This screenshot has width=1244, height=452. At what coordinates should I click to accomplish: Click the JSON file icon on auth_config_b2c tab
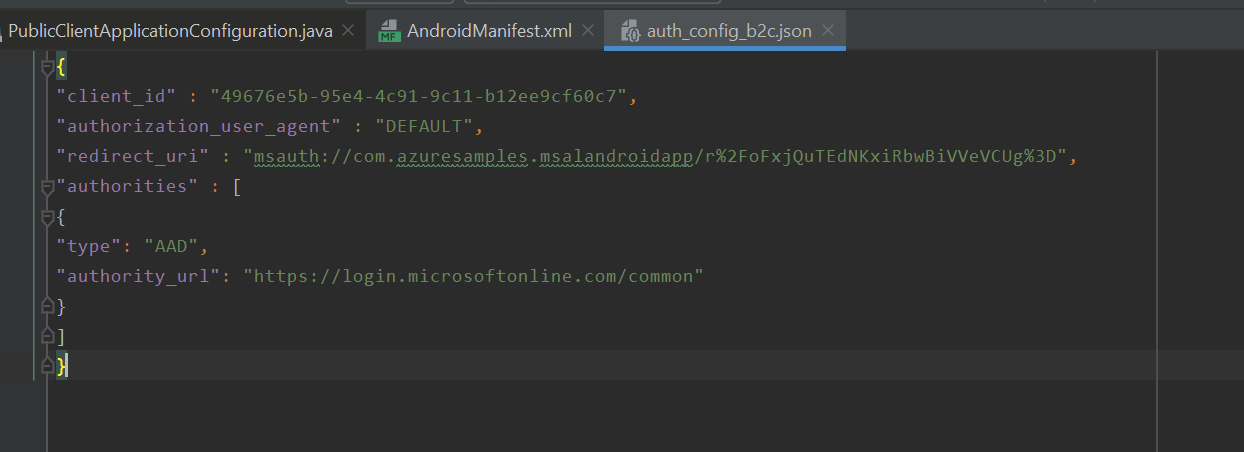coord(630,32)
